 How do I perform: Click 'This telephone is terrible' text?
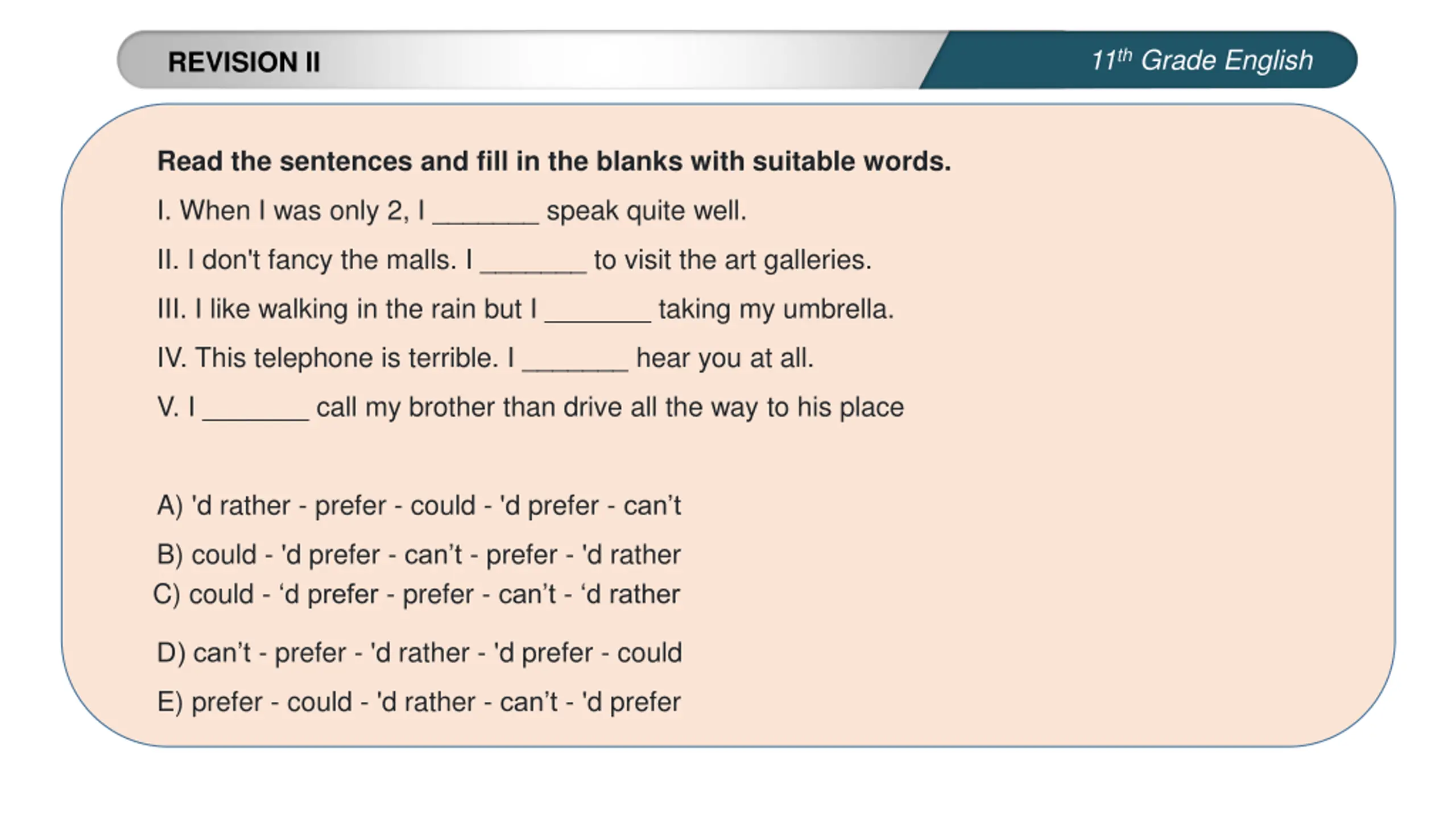point(346,359)
